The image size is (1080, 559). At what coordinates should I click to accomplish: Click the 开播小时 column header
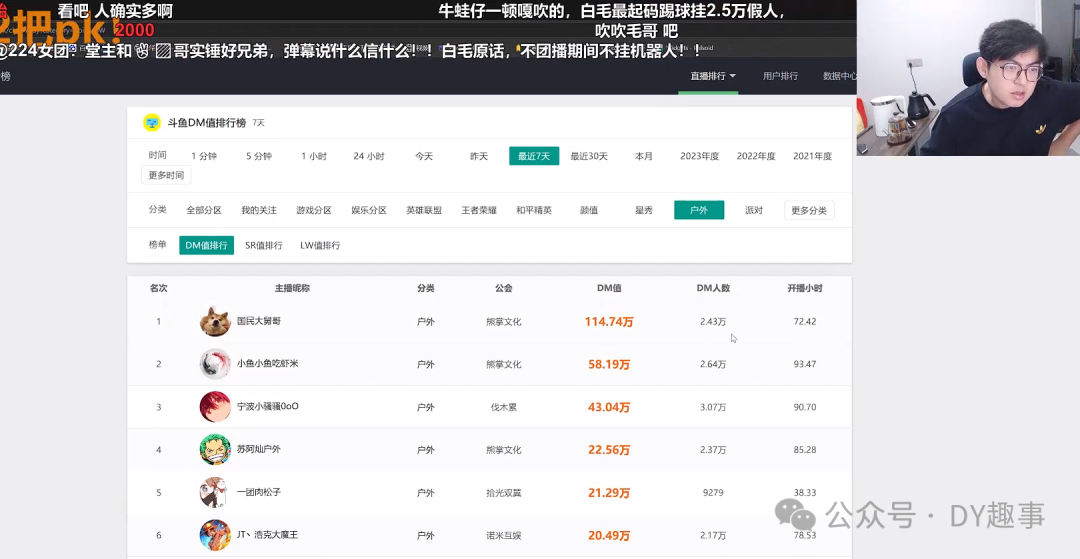click(804, 288)
